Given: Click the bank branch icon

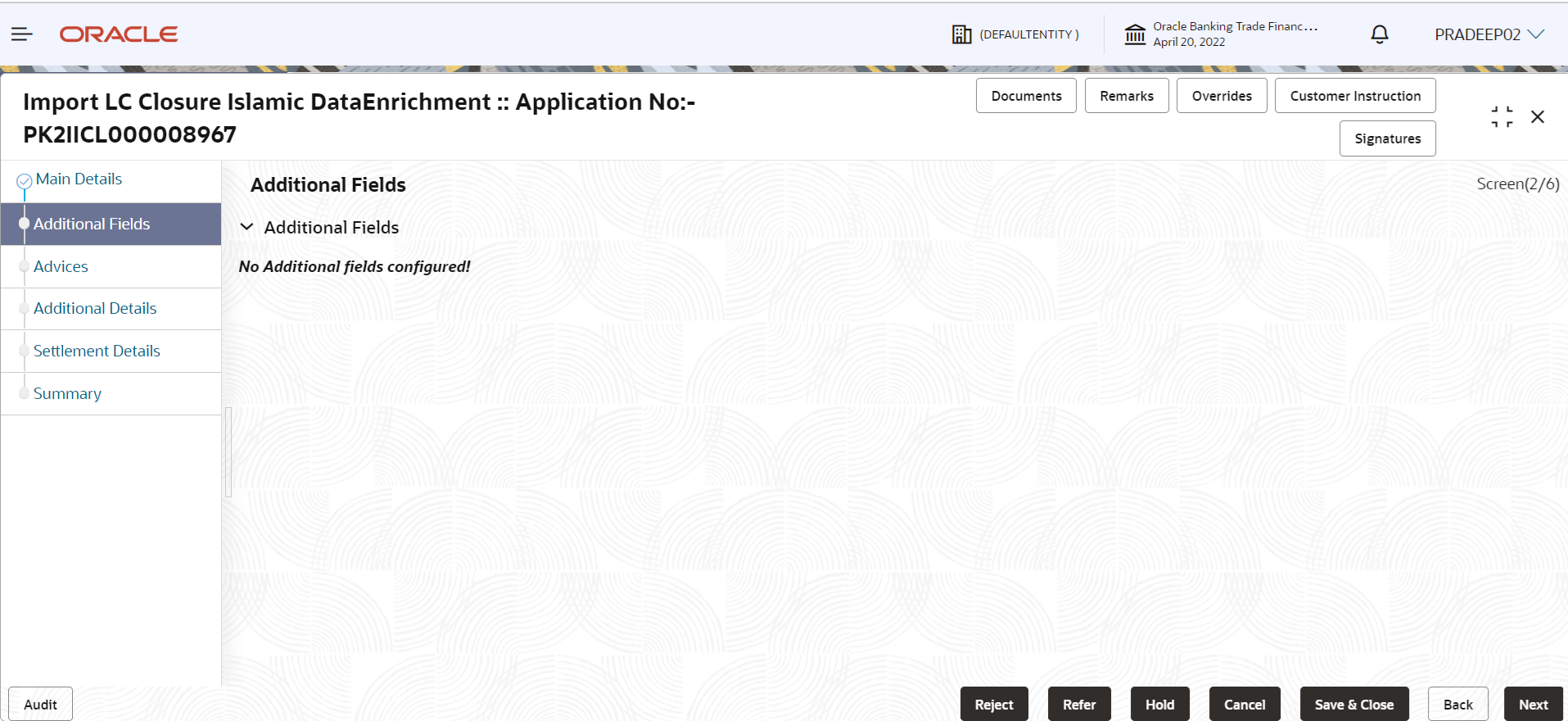Looking at the screenshot, I should (1135, 34).
